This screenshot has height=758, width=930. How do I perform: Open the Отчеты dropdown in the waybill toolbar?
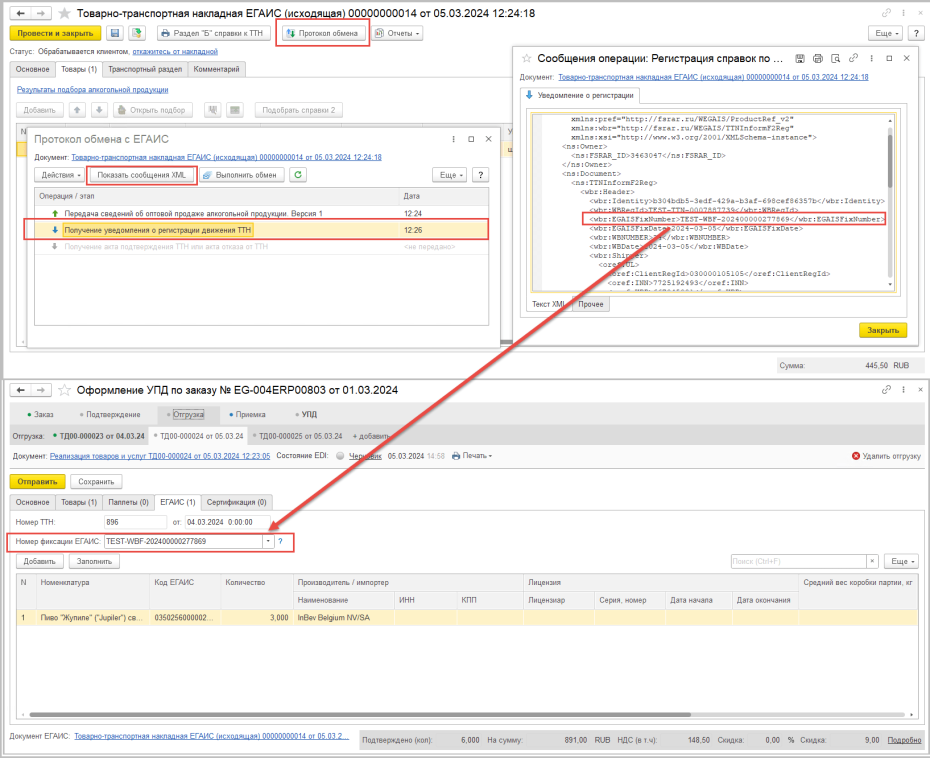coord(397,33)
